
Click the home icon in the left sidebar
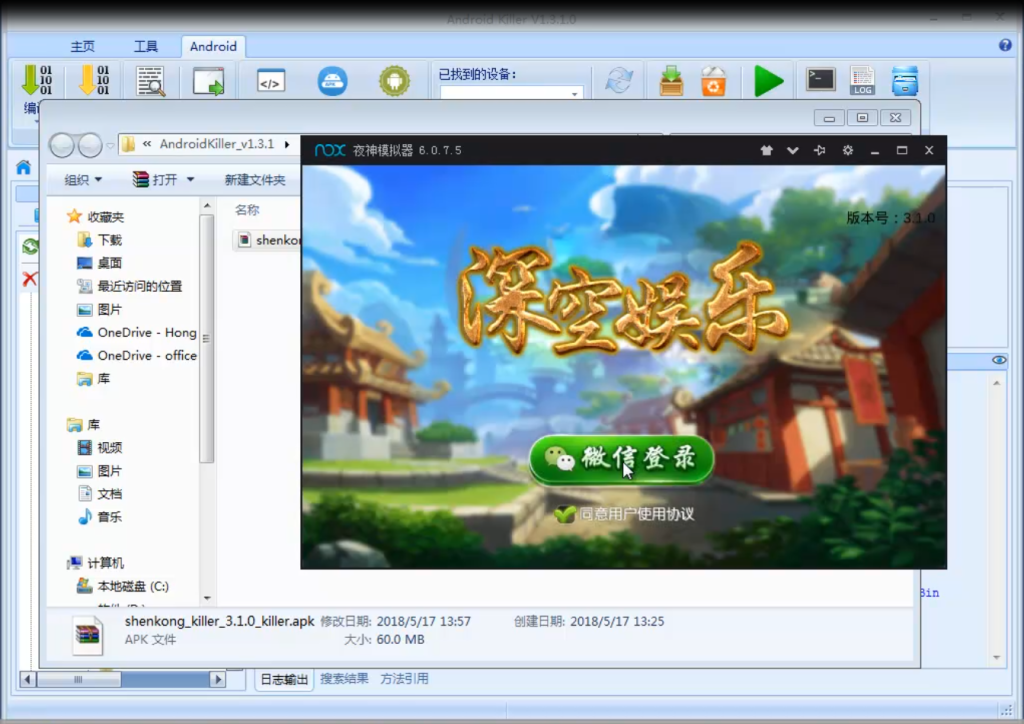24,167
